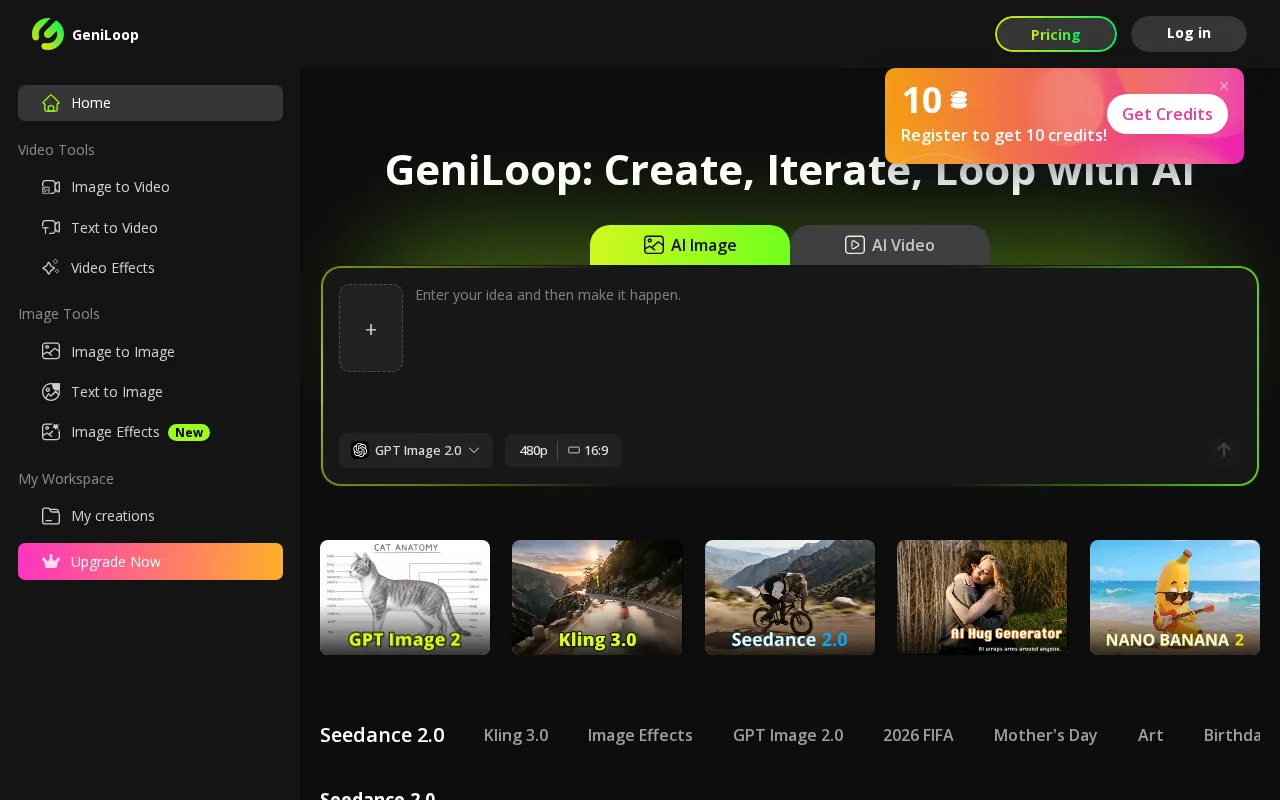Viewport: 1280px width, 800px height.
Task: Open the GPT Image 2 cat anatomy thumbnail
Action: pyautogui.click(x=405, y=598)
